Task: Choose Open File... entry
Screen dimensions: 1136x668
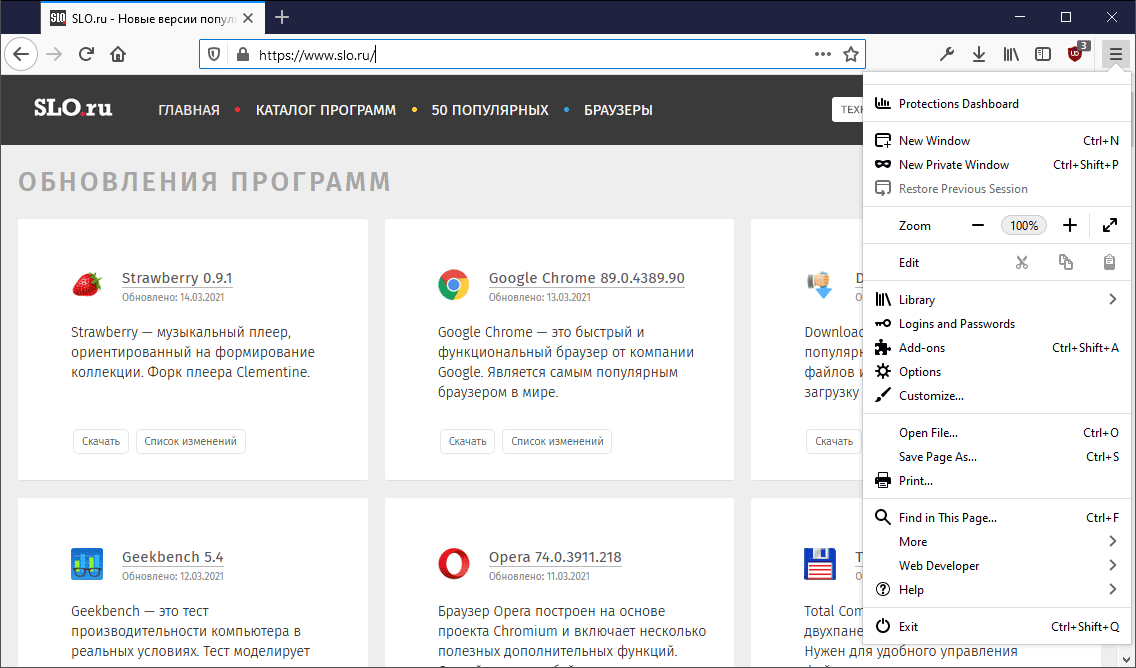Action: (996, 433)
